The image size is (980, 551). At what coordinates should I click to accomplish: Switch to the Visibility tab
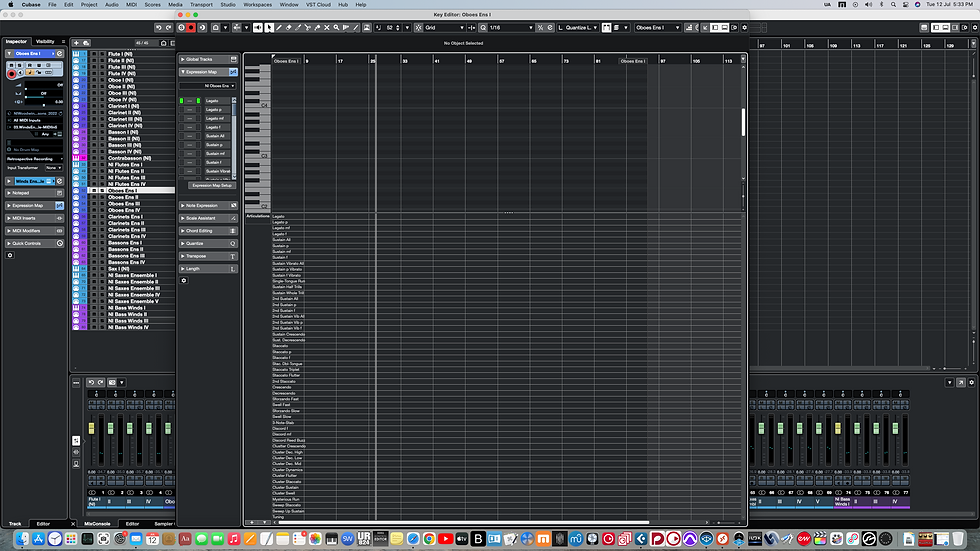coord(45,41)
